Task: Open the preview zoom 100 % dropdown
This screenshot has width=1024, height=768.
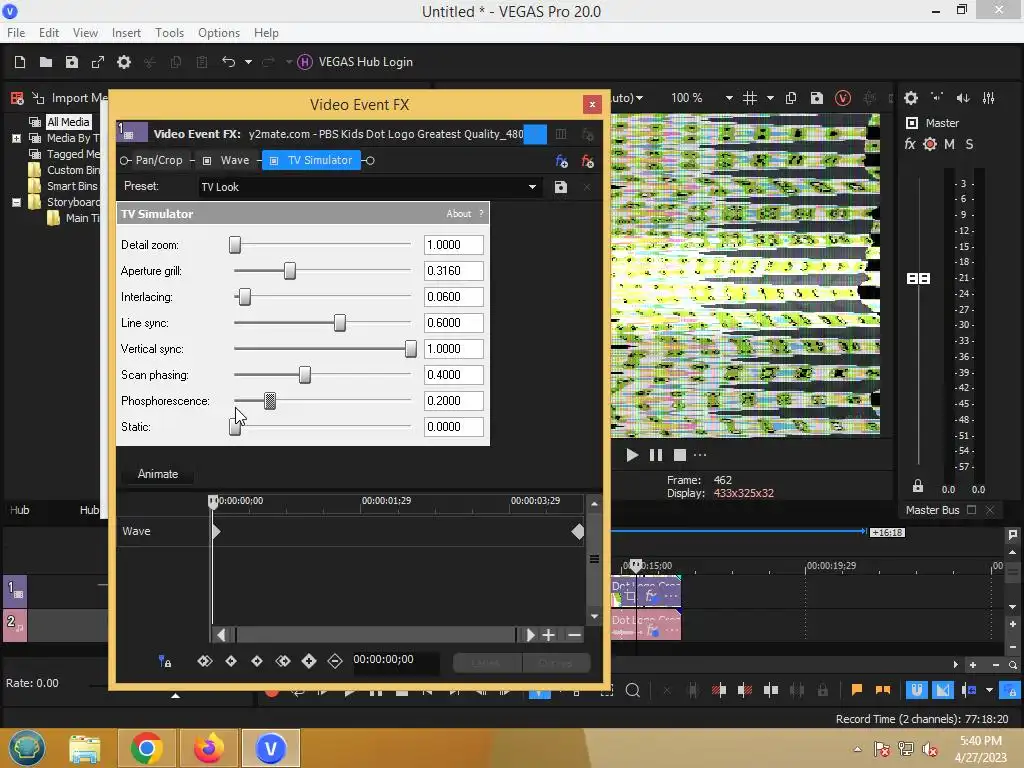Action: point(729,98)
